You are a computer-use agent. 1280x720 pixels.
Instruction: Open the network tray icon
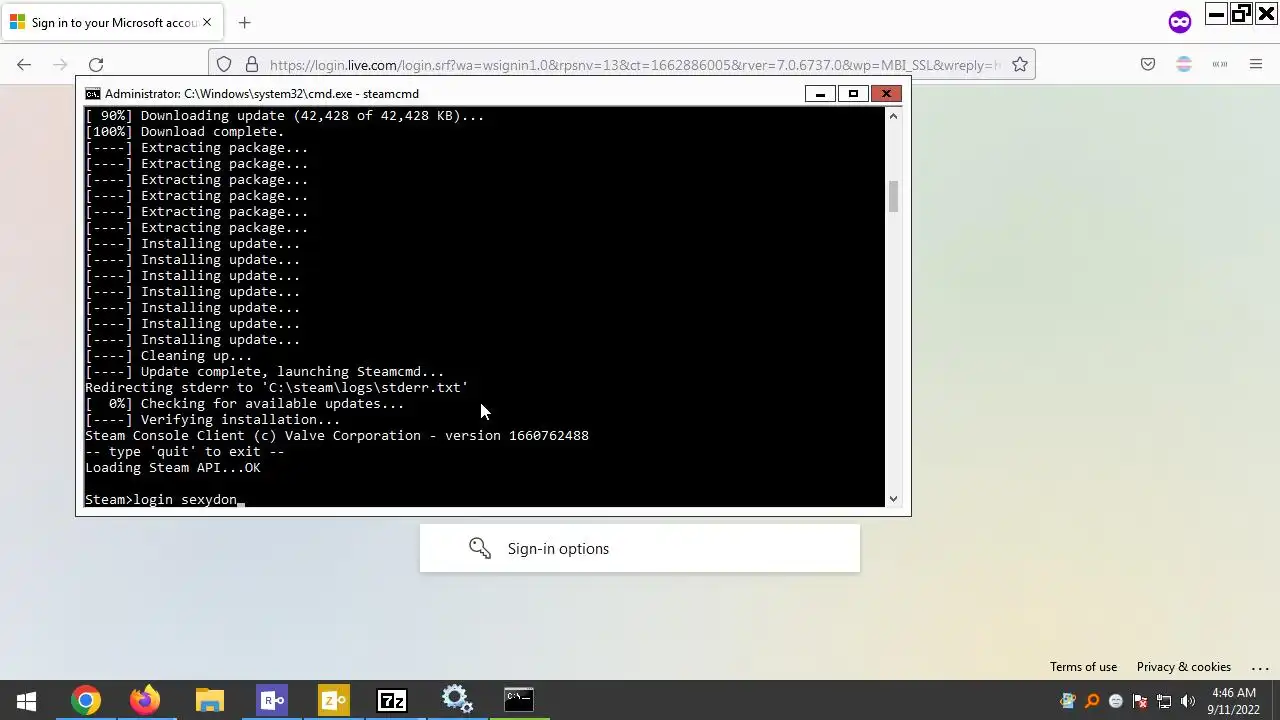coord(1164,701)
